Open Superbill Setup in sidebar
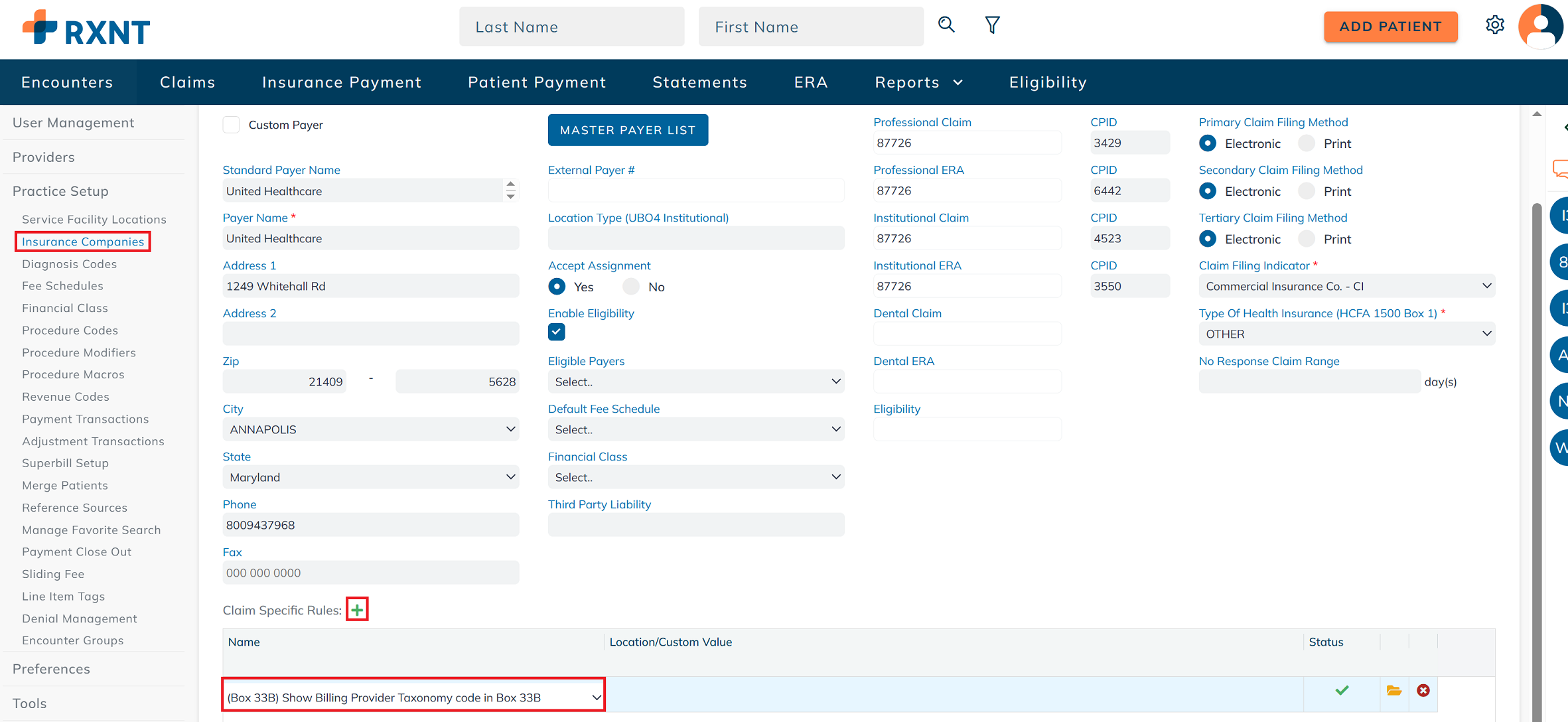Image resolution: width=1568 pixels, height=722 pixels. pyautogui.click(x=65, y=463)
